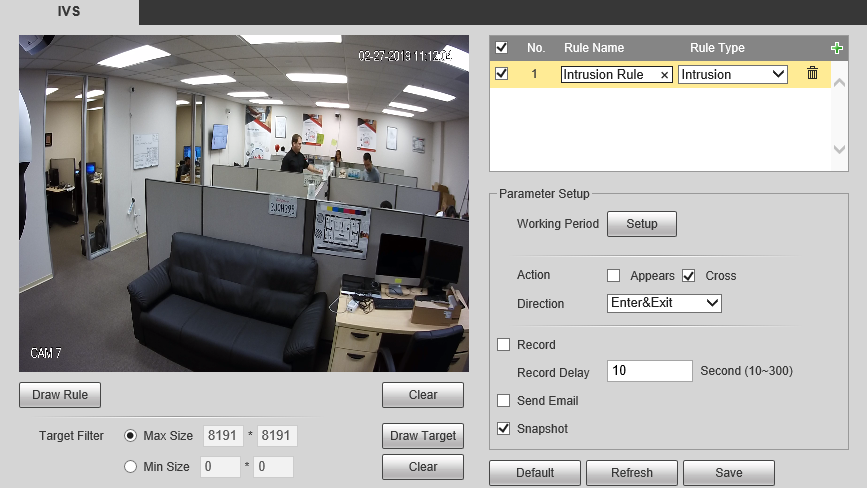Viewport: 867px width, 488px height.
Task: Toggle the select-all rules checkbox in the header
Action: coord(502,48)
